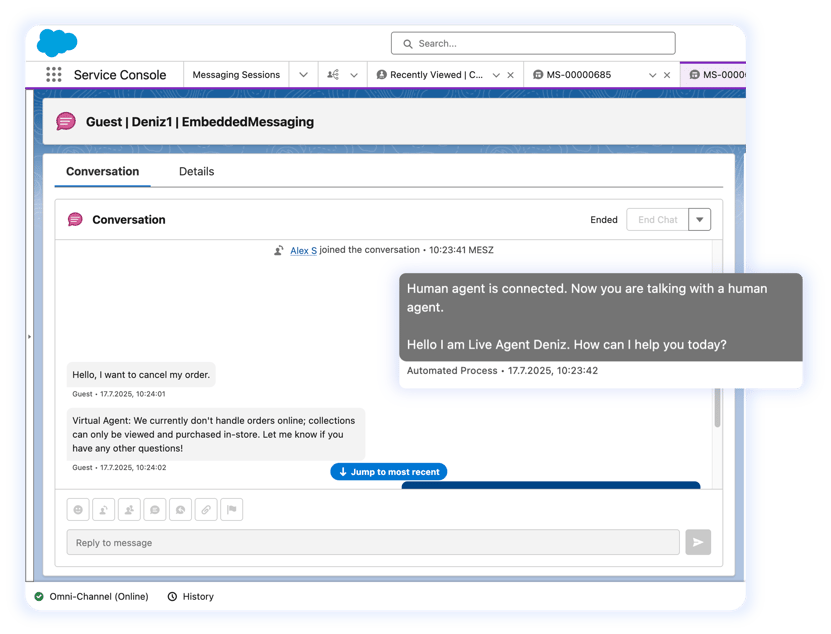The image size is (831, 634).
Task: Click the 'Hello, I want to cancel my order.' message
Action: tap(141, 375)
